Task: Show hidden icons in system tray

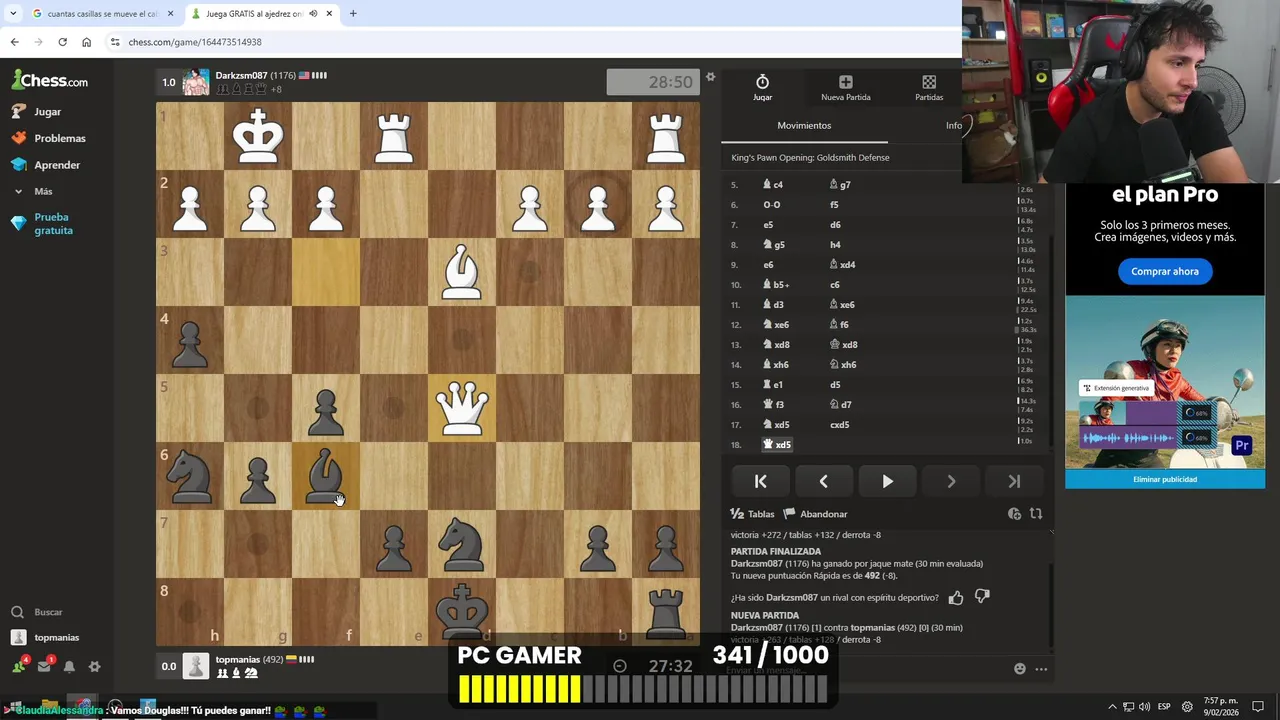Action: [x=1112, y=707]
